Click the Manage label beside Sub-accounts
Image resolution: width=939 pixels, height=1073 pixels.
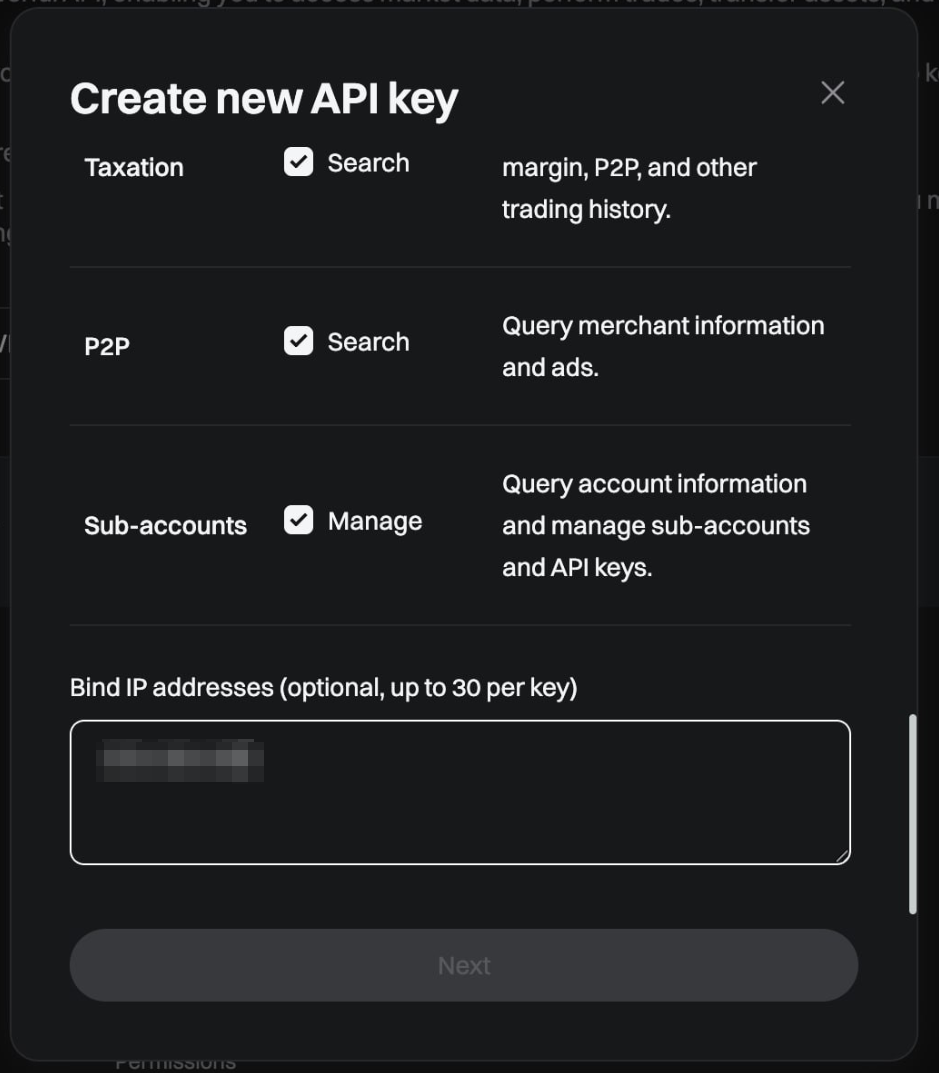coord(374,521)
